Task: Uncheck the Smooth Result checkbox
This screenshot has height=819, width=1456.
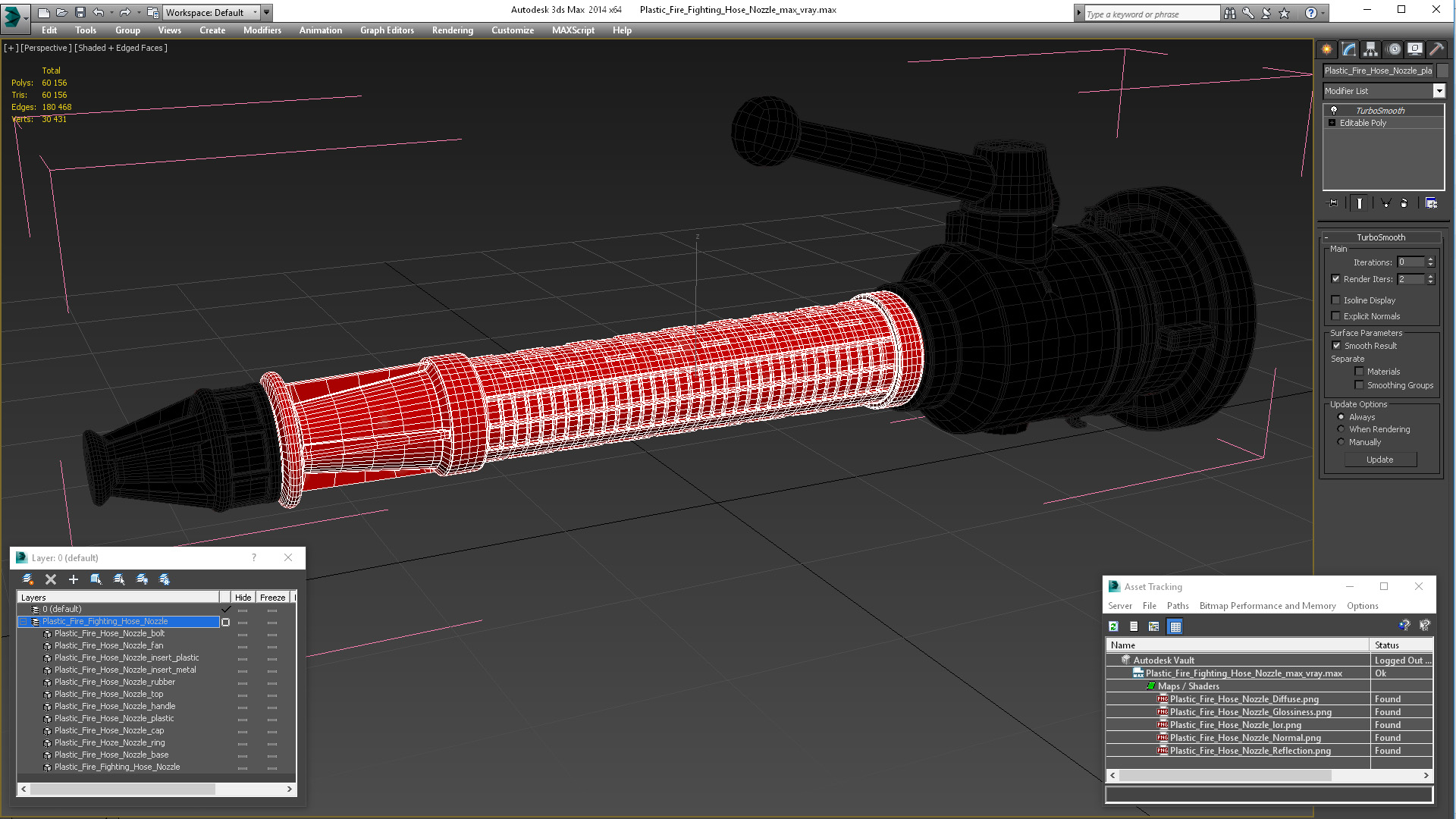Action: [x=1336, y=346]
